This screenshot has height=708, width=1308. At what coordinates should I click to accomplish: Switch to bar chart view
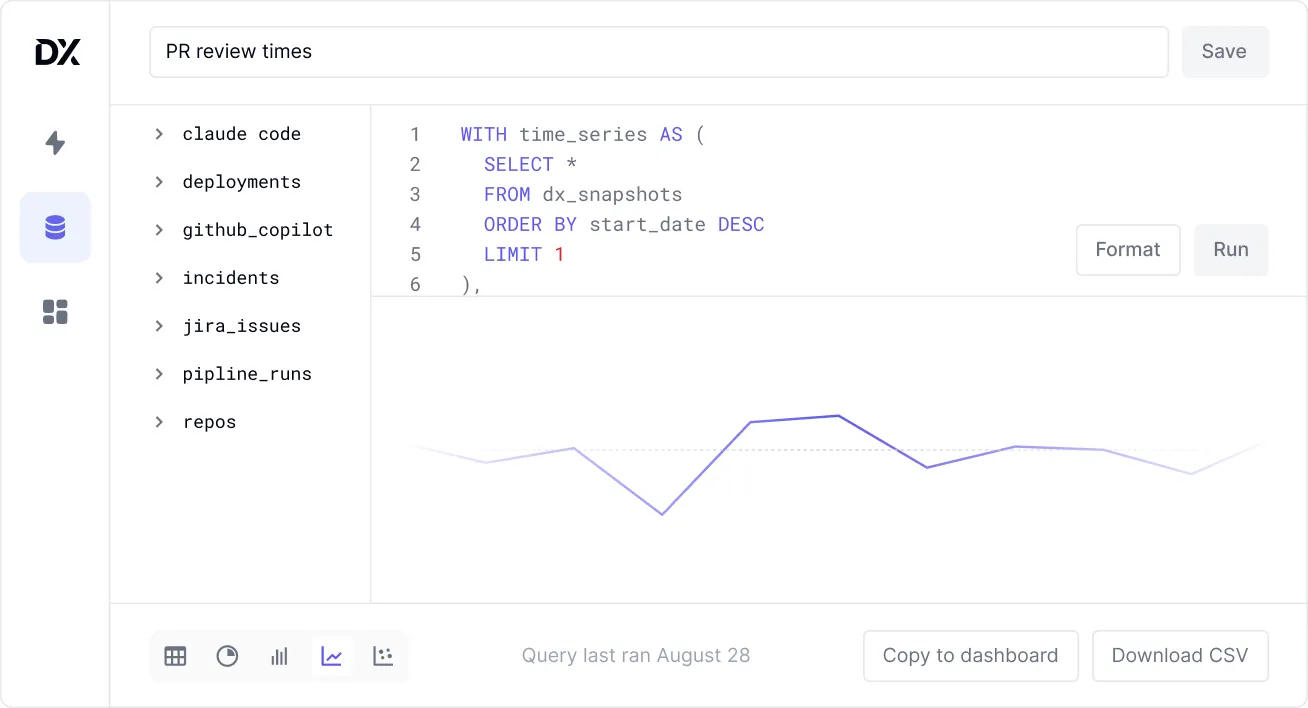click(x=280, y=656)
